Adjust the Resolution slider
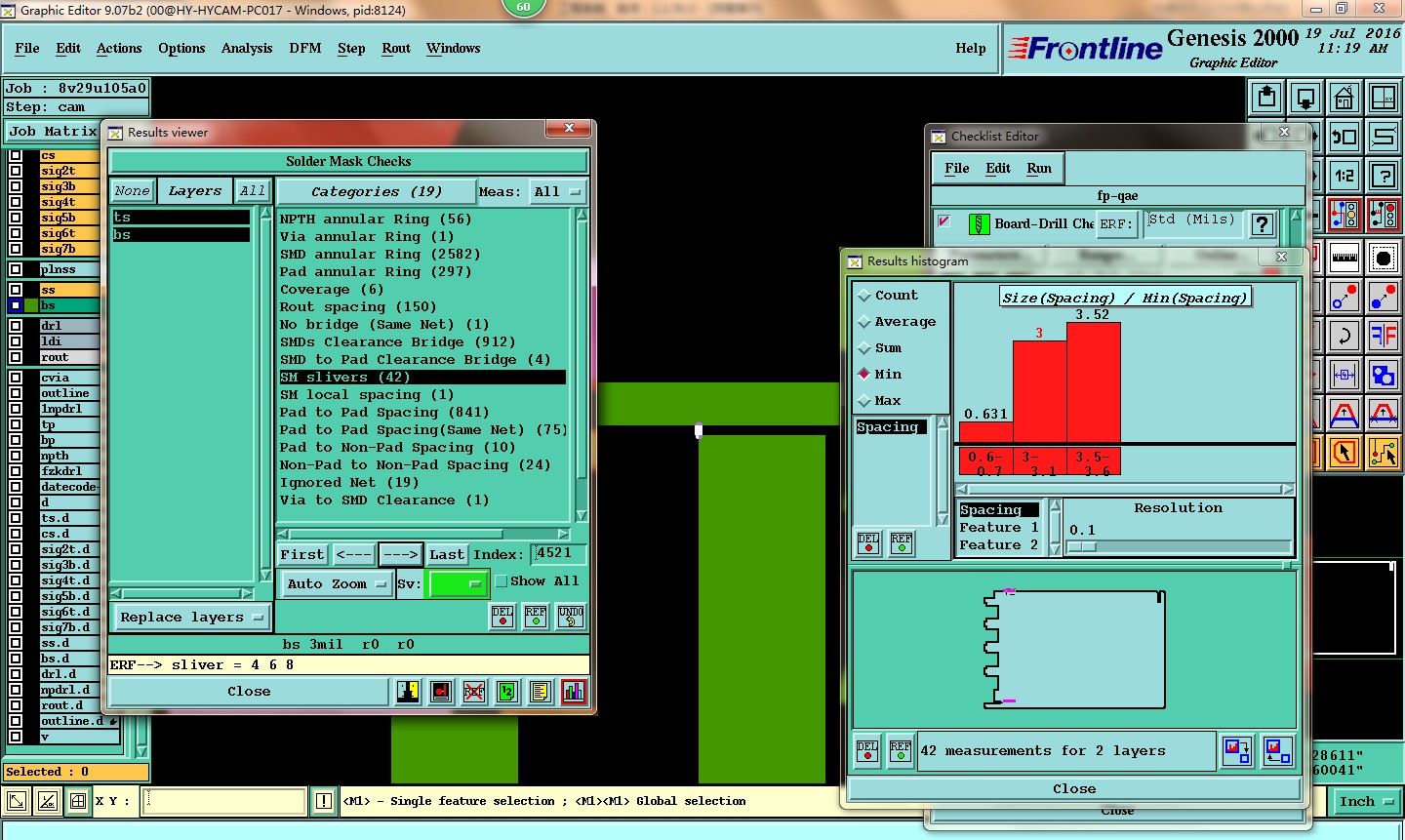 pyautogui.click(x=1083, y=547)
